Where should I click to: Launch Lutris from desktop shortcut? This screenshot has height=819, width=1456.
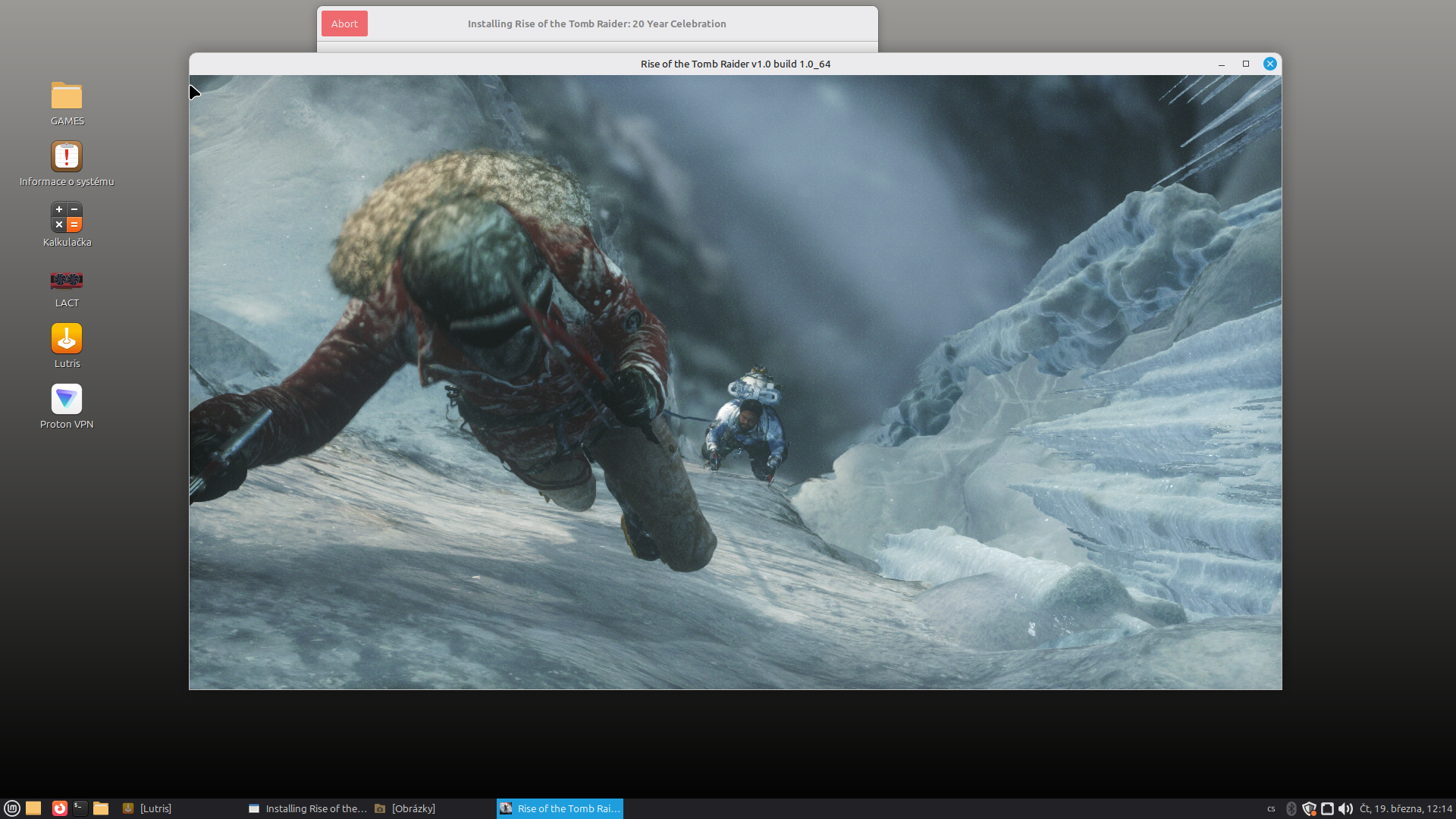pyautogui.click(x=67, y=339)
